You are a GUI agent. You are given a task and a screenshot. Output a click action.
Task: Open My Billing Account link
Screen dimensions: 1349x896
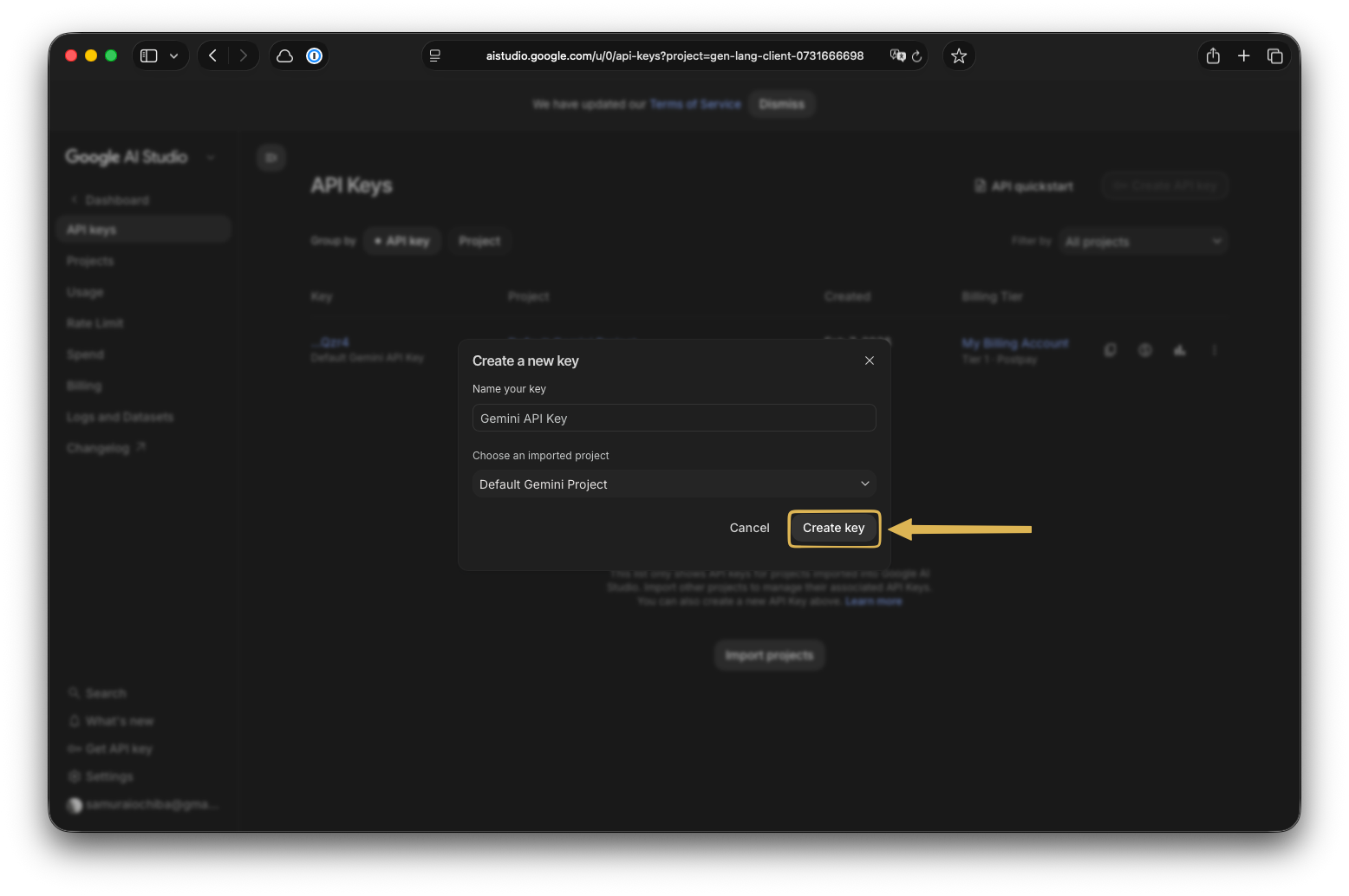pyautogui.click(x=1015, y=343)
